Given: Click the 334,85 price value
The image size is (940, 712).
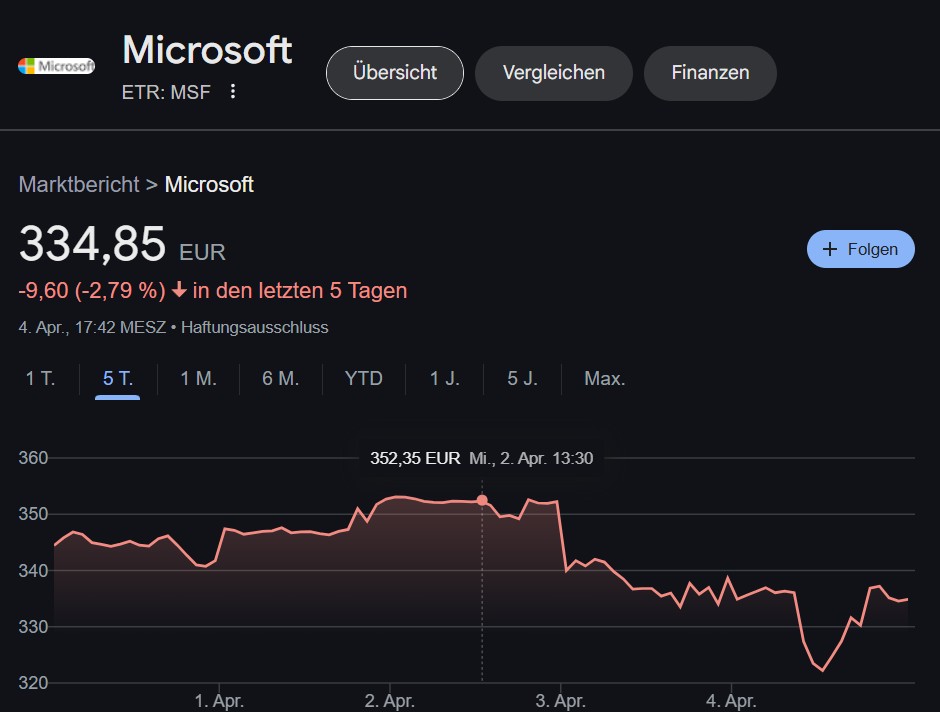Looking at the screenshot, I should [92, 244].
